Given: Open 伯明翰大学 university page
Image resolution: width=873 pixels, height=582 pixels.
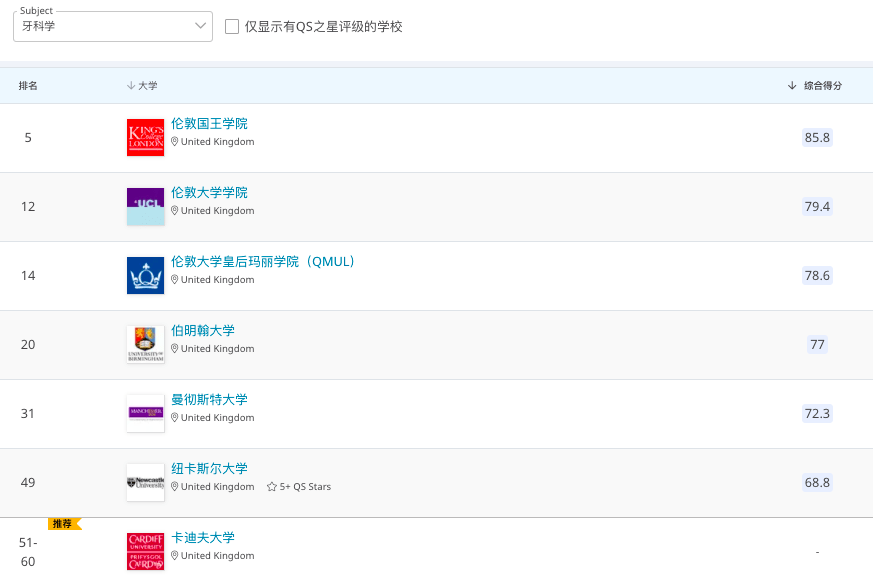Looking at the screenshot, I should [x=203, y=331].
